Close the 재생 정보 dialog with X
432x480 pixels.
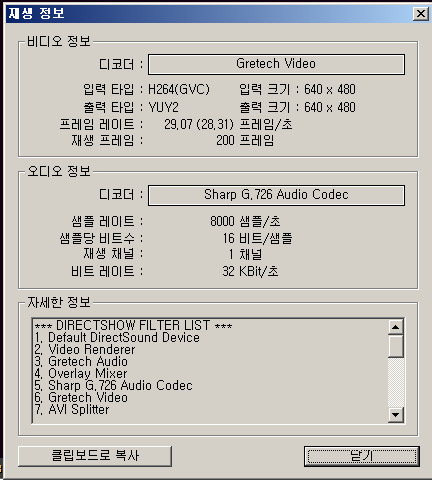coord(421,14)
